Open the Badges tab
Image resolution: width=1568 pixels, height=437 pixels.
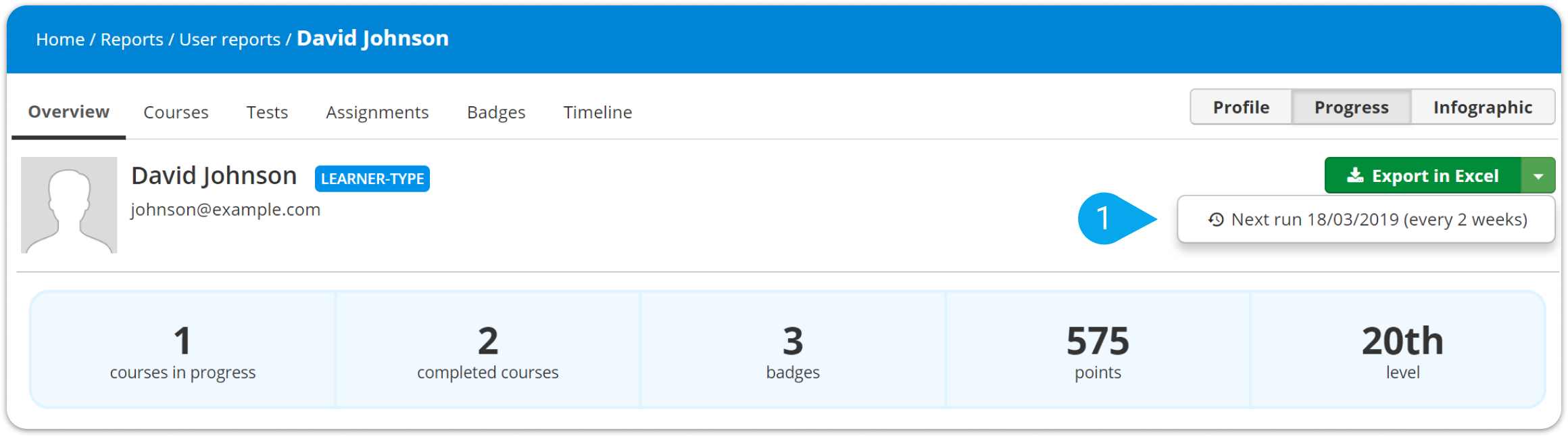point(496,112)
